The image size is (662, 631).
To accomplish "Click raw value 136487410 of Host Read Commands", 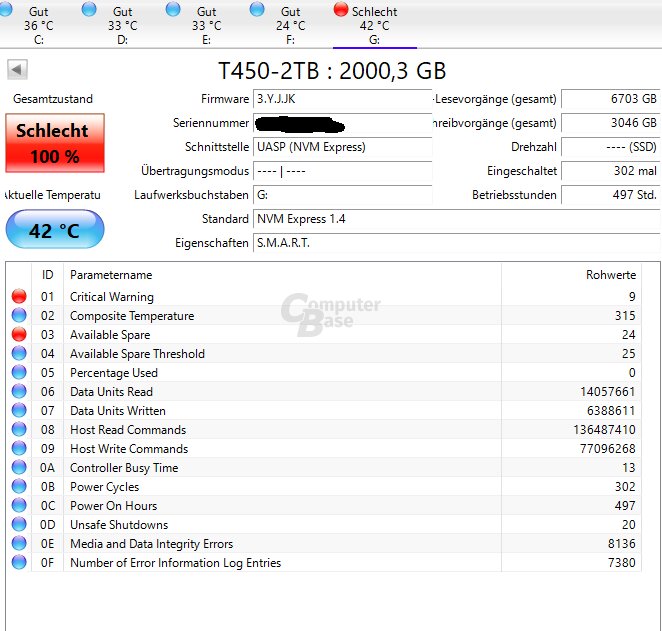I will (x=604, y=430).
